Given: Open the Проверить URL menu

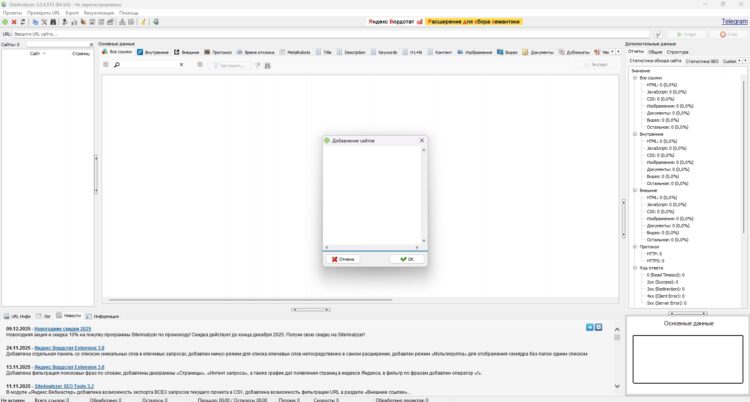Looking at the screenshot, I should [x=44, y=13].
